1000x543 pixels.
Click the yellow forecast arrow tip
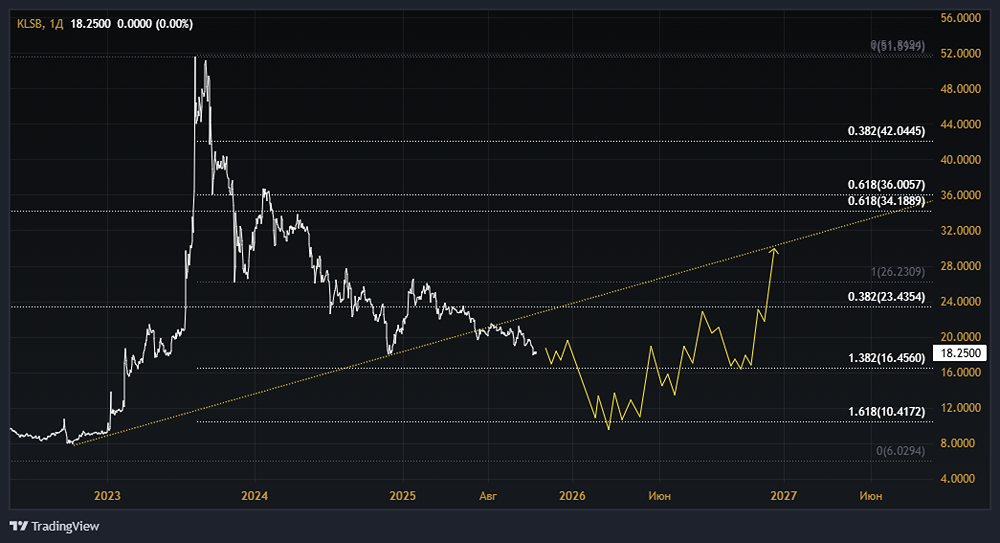[x=774, y=249]
